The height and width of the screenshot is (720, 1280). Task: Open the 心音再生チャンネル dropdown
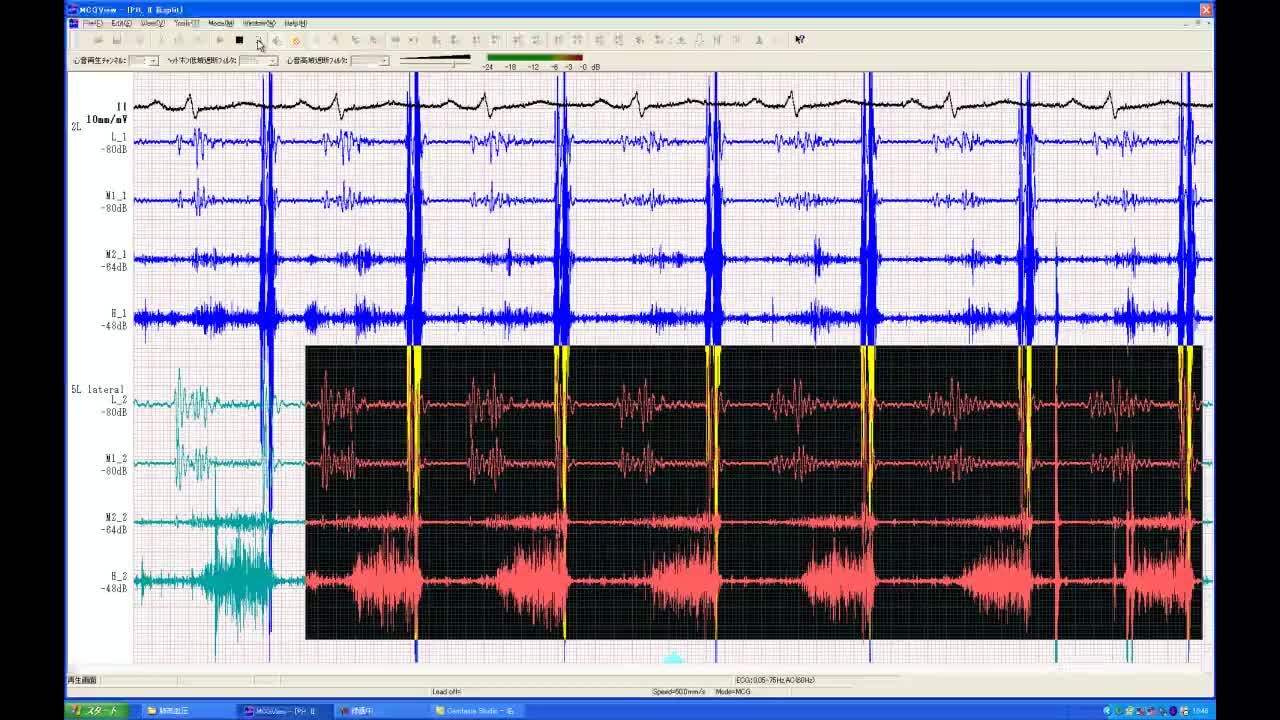coord(152,61)
